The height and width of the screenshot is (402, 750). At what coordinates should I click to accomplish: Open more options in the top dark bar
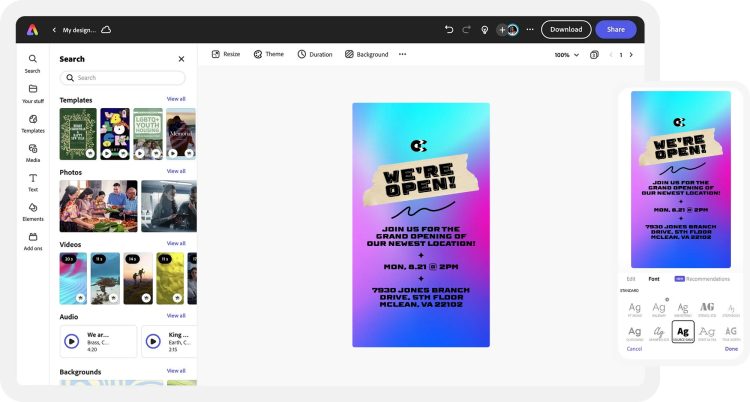coord(530,30)
